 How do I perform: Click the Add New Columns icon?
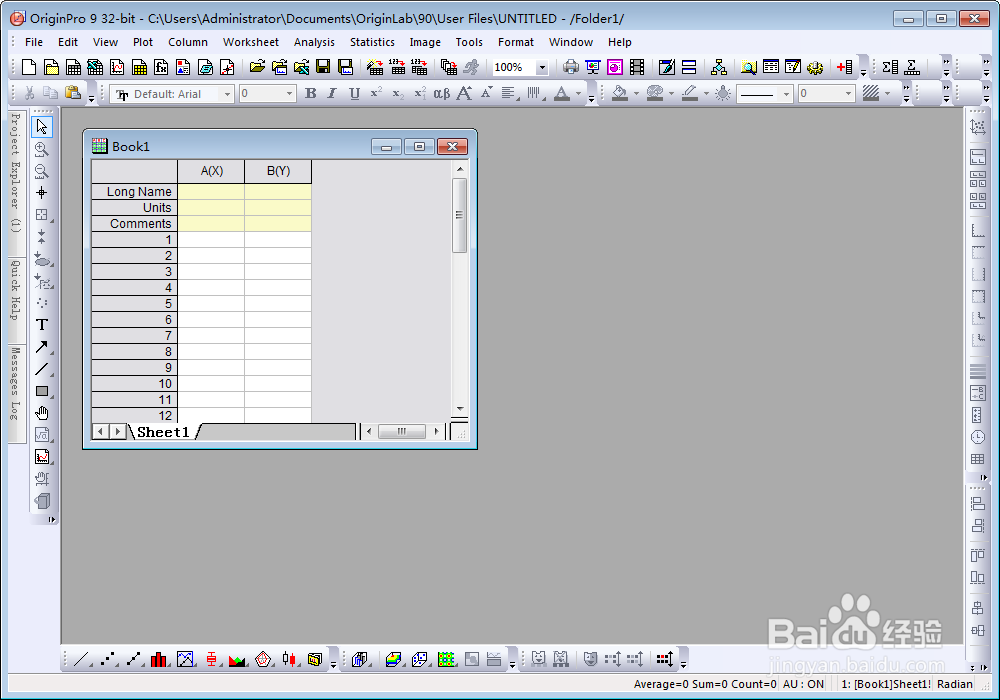[x=844, y=67]
